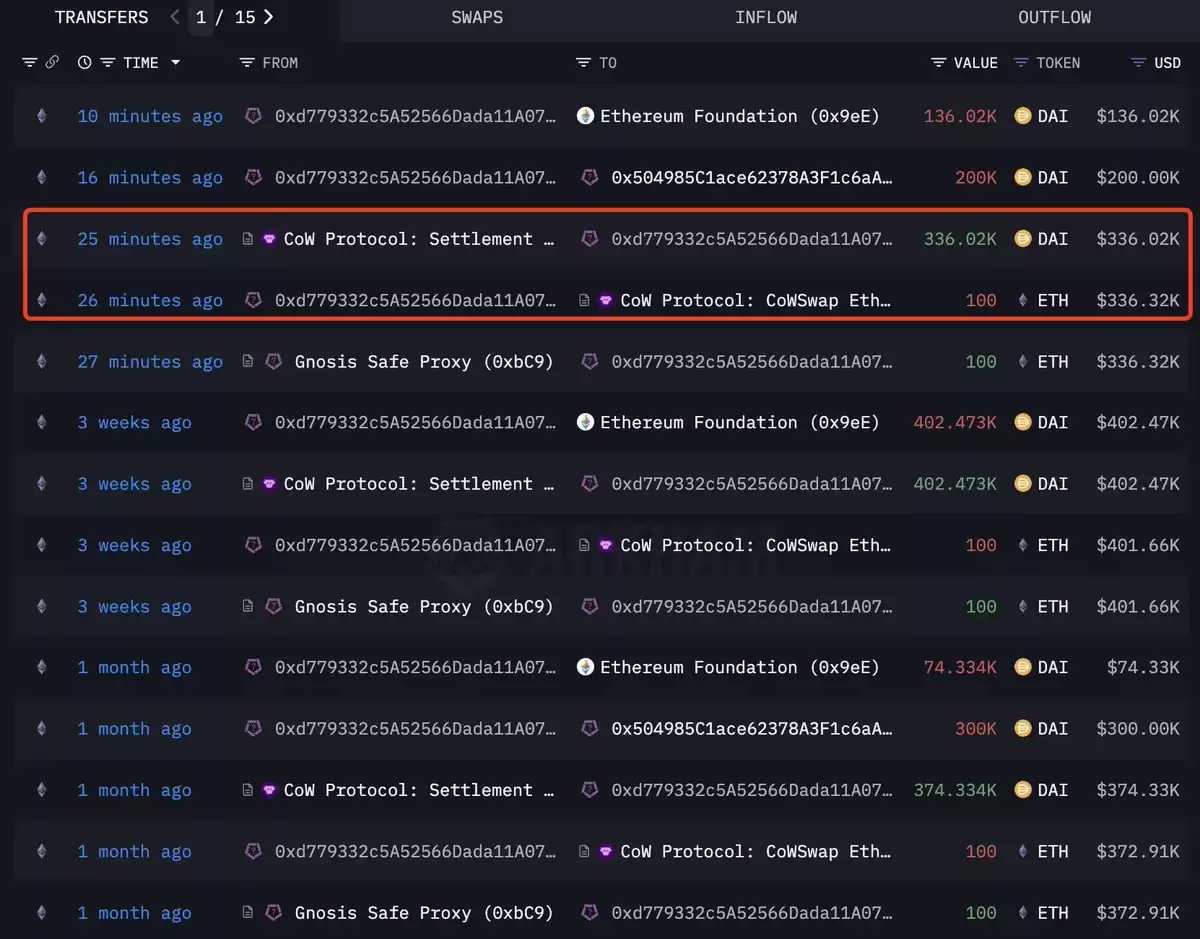The image size is (1200, 939).
Task: Click the link icon in header row
Action: (52, 62)
